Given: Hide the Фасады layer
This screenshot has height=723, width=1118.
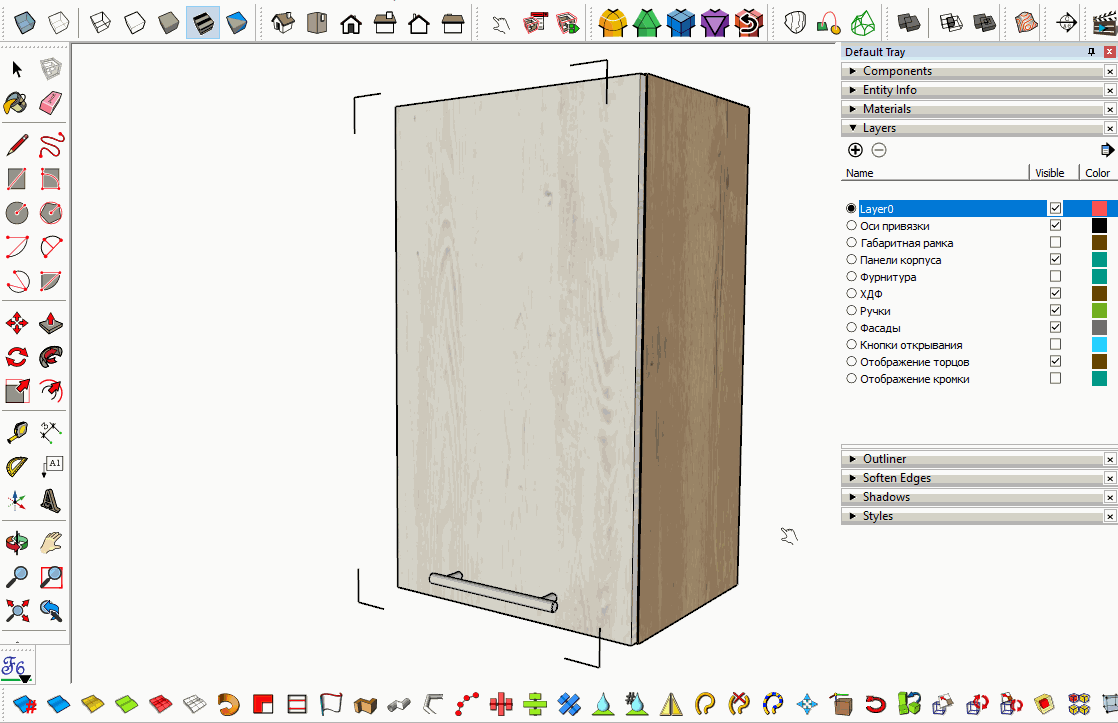Looking at the screenshot, I should (1055, 328).
